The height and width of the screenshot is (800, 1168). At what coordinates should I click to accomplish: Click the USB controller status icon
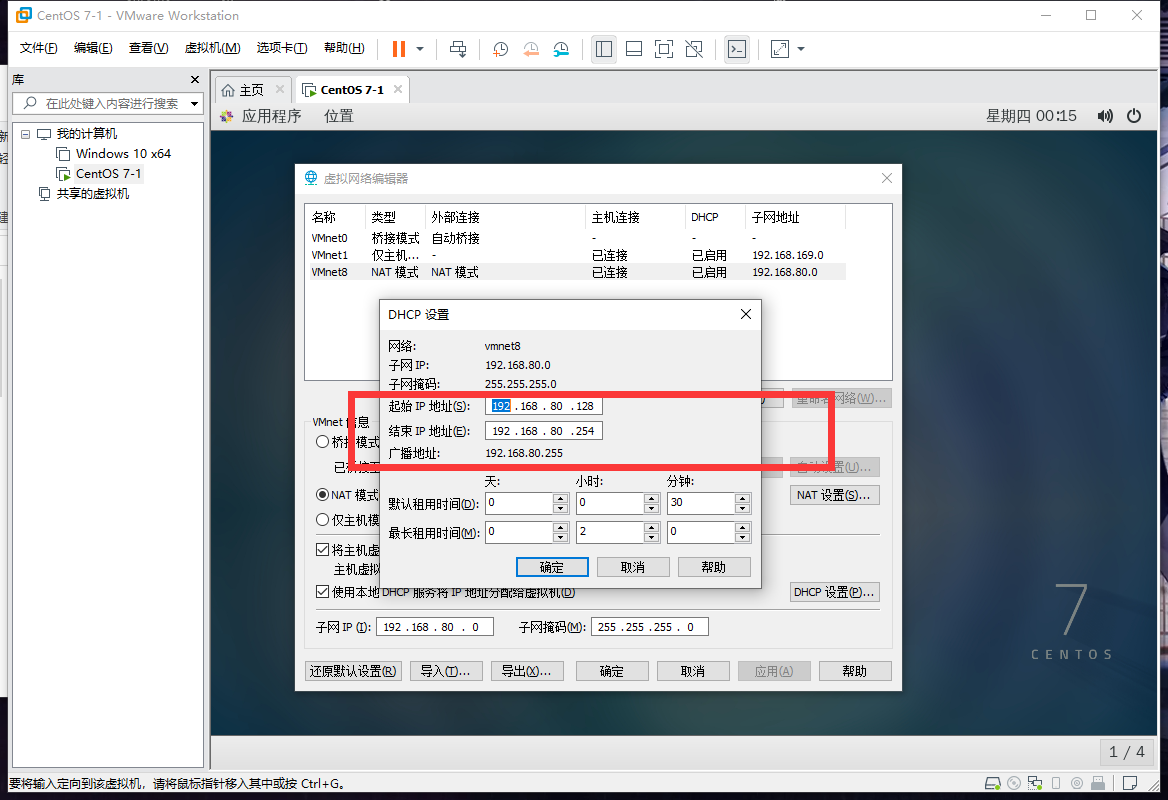[1097, 783]
